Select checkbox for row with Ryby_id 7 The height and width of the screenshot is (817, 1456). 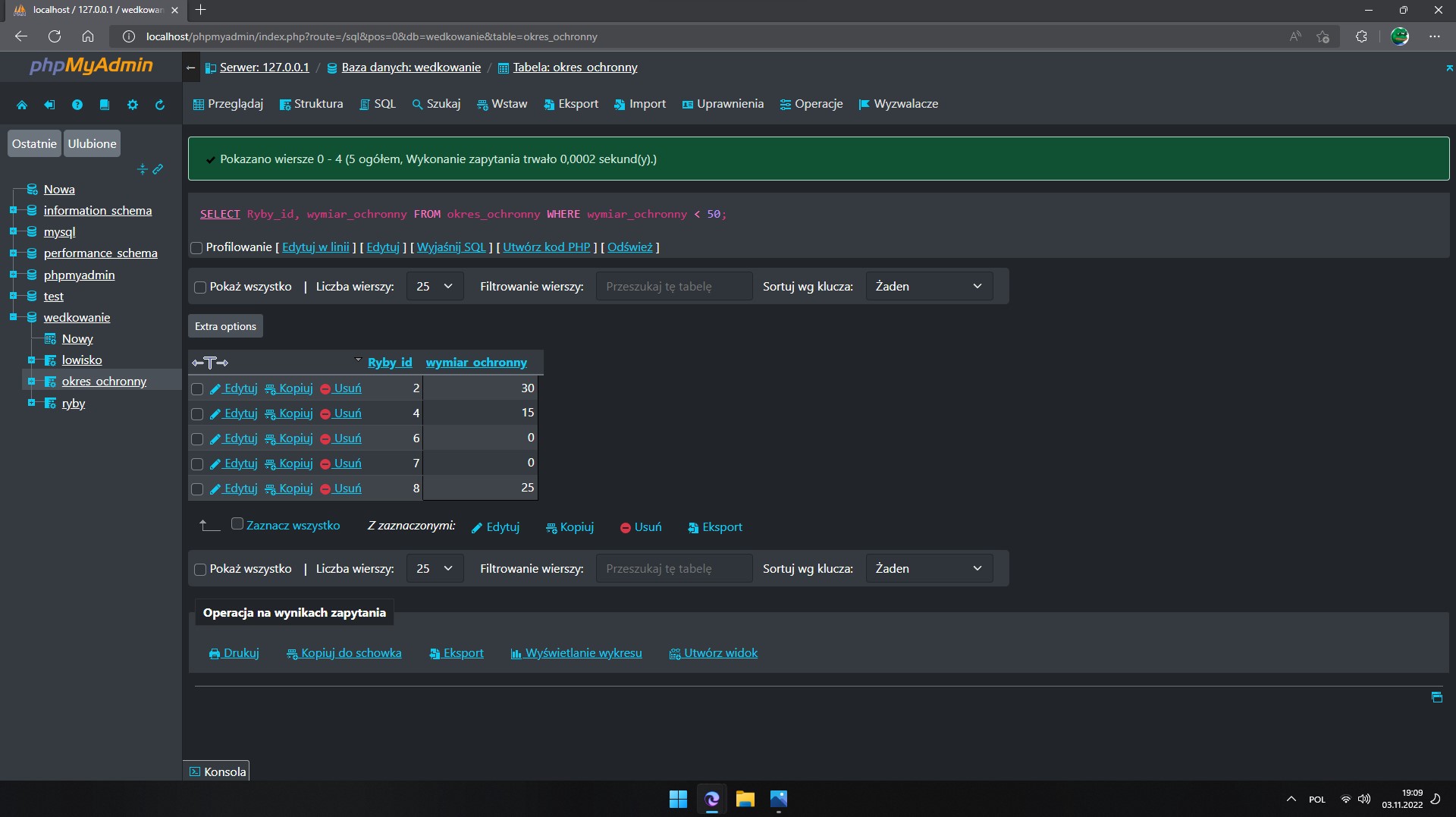click(197, 464)
